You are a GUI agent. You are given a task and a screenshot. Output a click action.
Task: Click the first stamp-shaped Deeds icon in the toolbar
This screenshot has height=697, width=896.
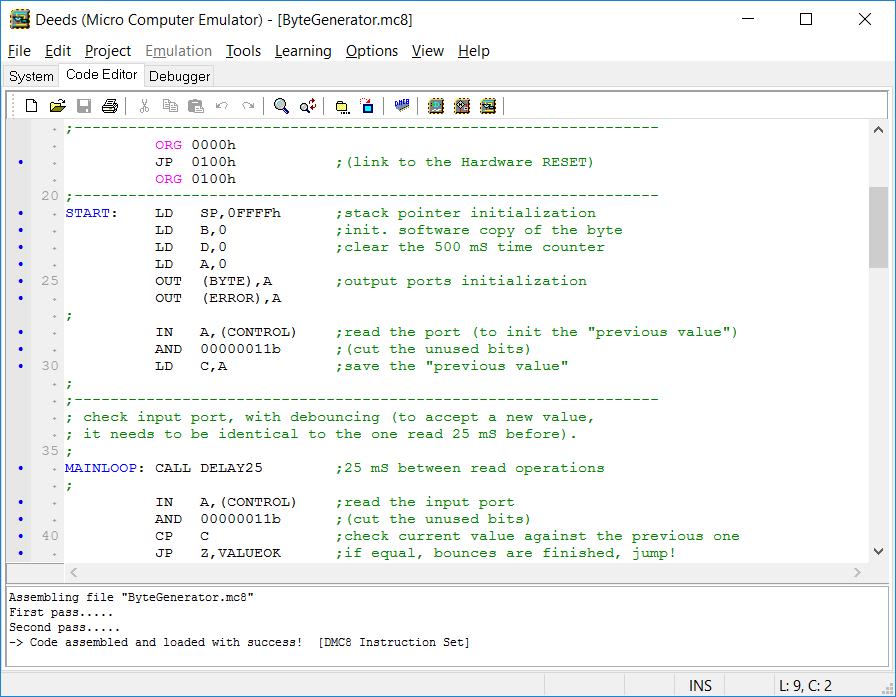pos(435,106)
